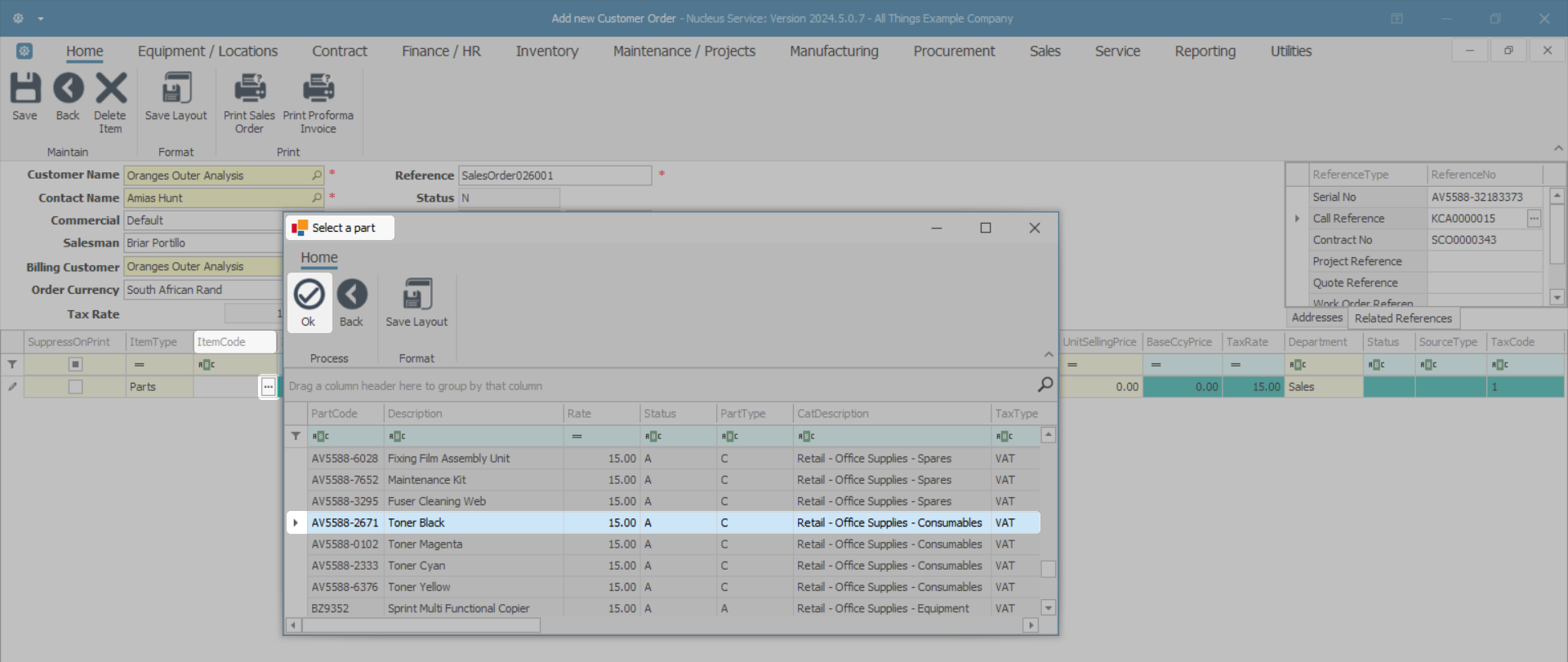Open the search magnifier in part grid
This screenshot has height=662, width=1568.
point(1045,384)
